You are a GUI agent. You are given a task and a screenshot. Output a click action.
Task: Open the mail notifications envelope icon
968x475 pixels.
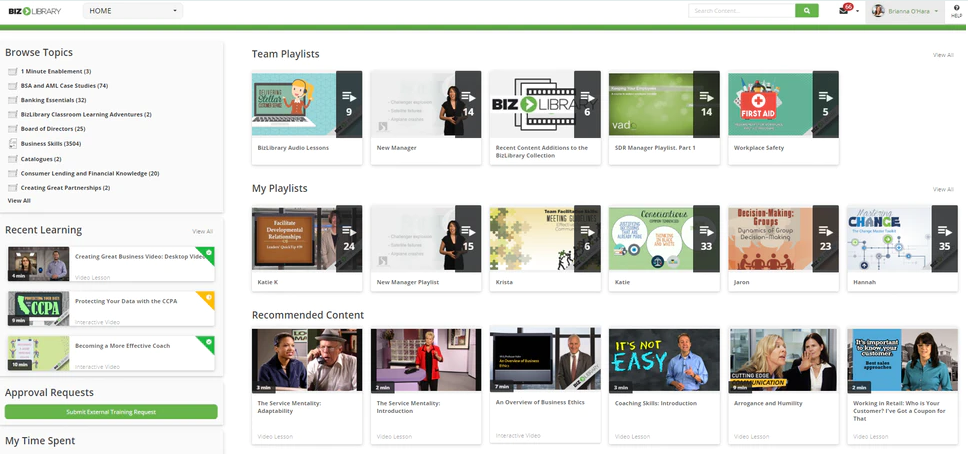[844, 11]
